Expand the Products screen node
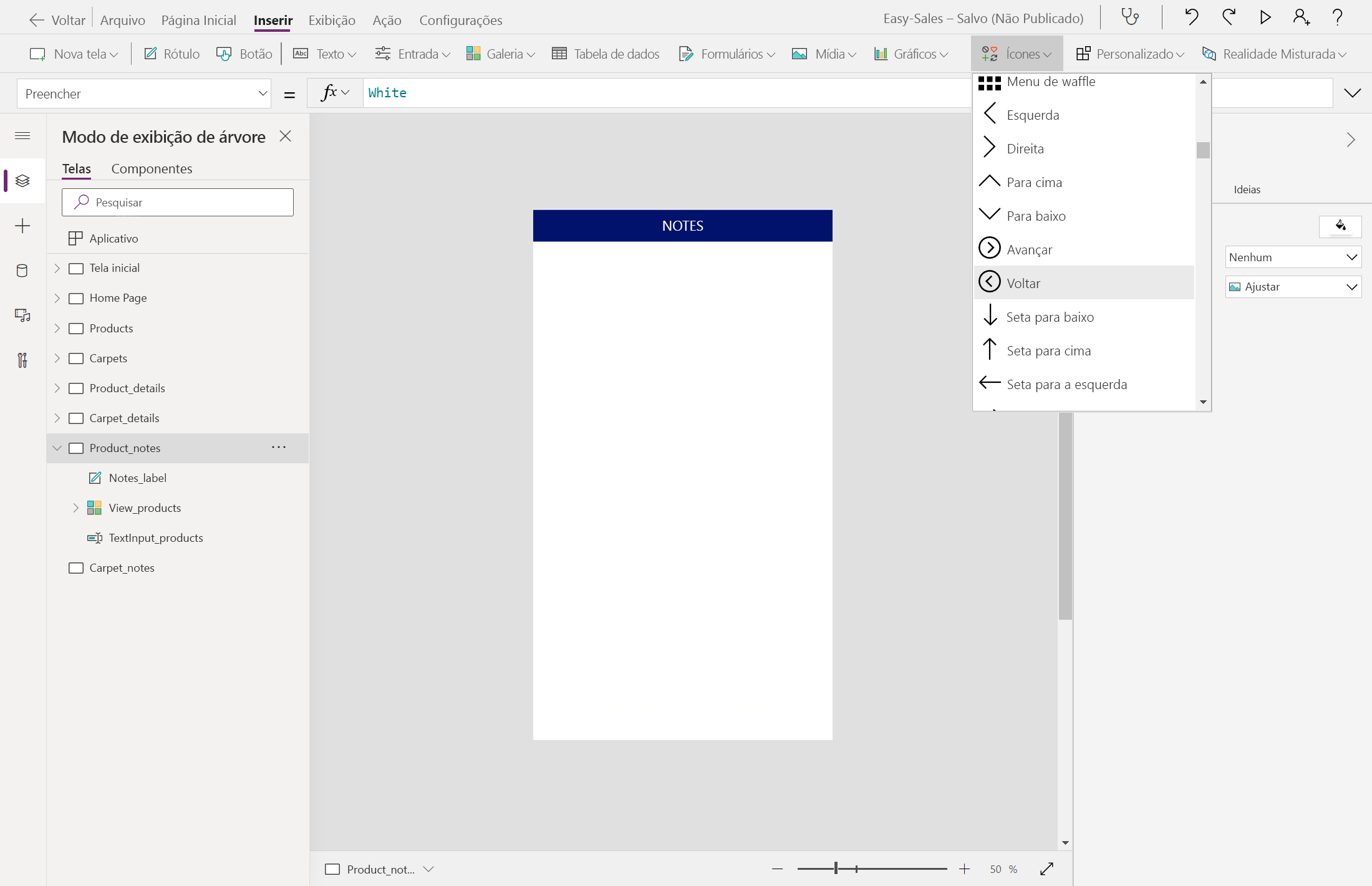The width and height of the screenshot is (1372, 886). (x=57, y=328)
